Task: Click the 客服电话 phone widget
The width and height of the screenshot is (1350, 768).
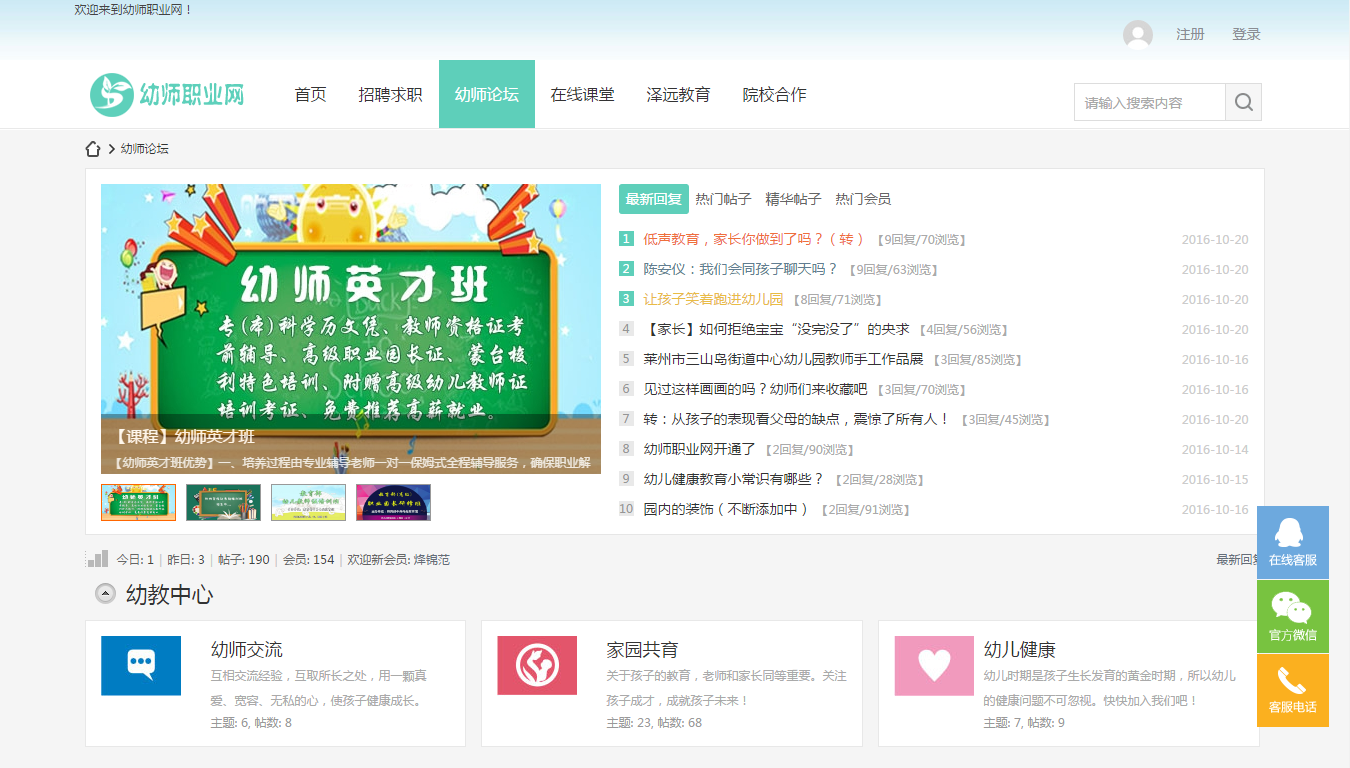Action: [x=1292, y=690]
